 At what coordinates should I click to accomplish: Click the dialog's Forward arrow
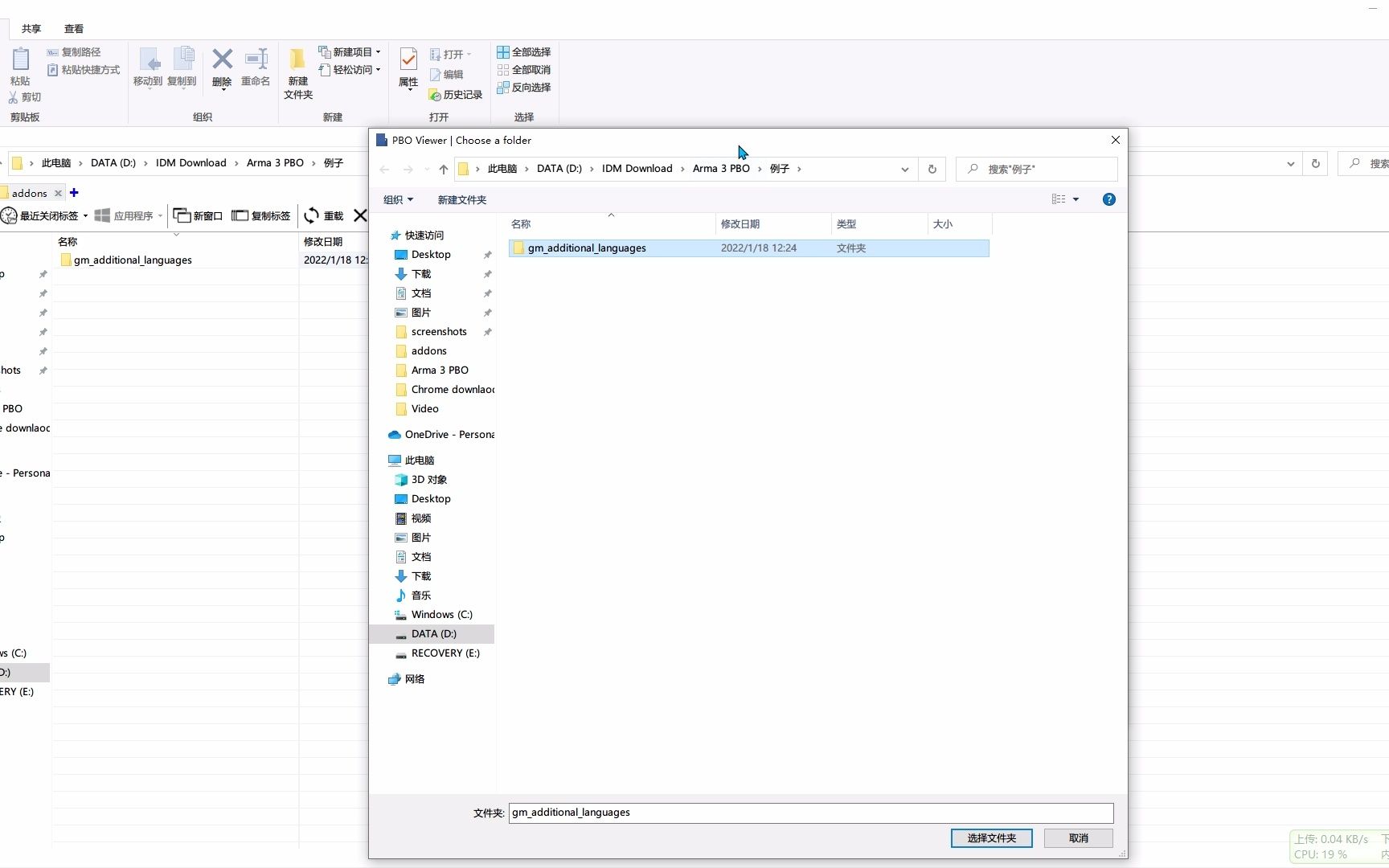pos(408,170)
